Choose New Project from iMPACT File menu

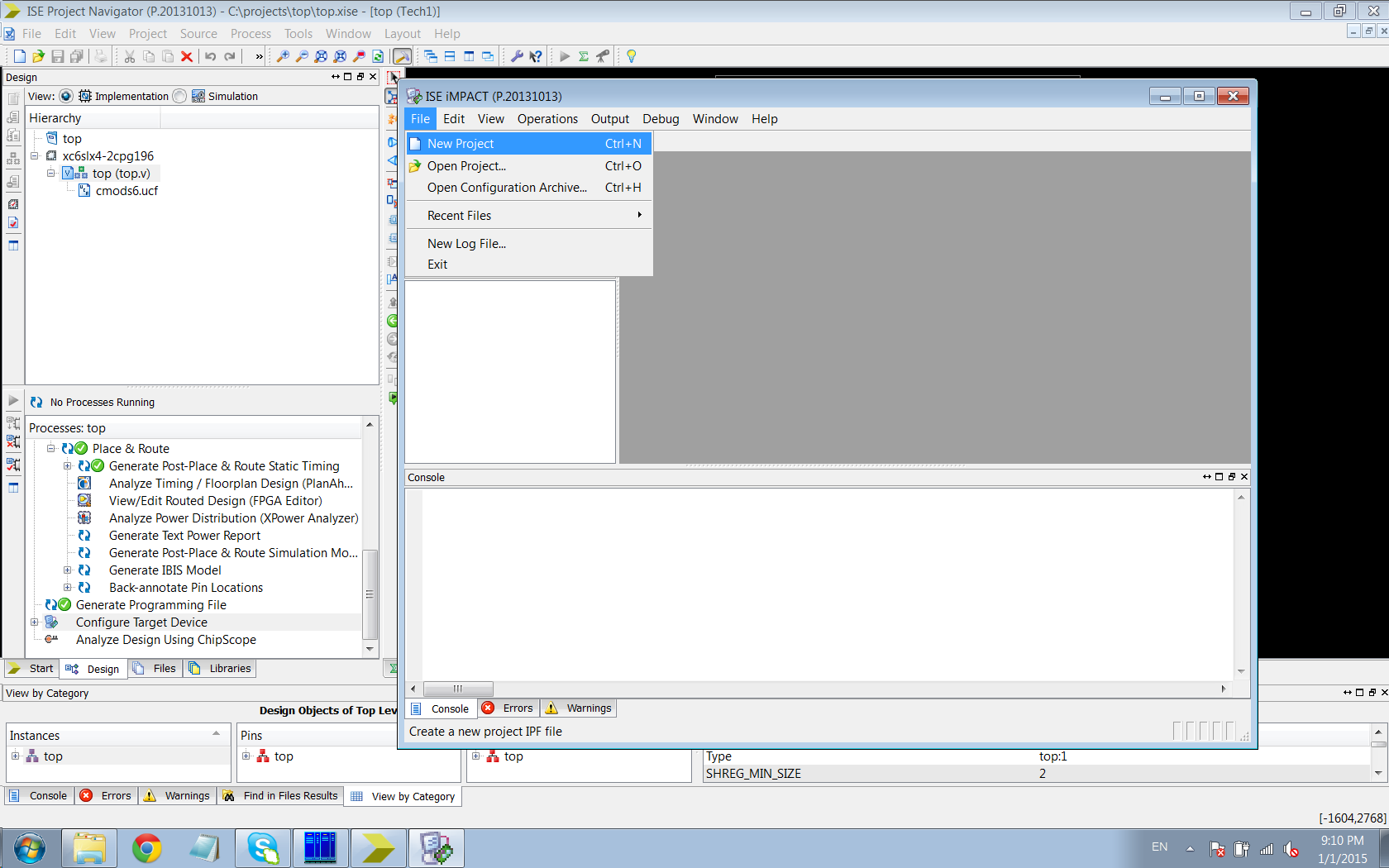529,143
